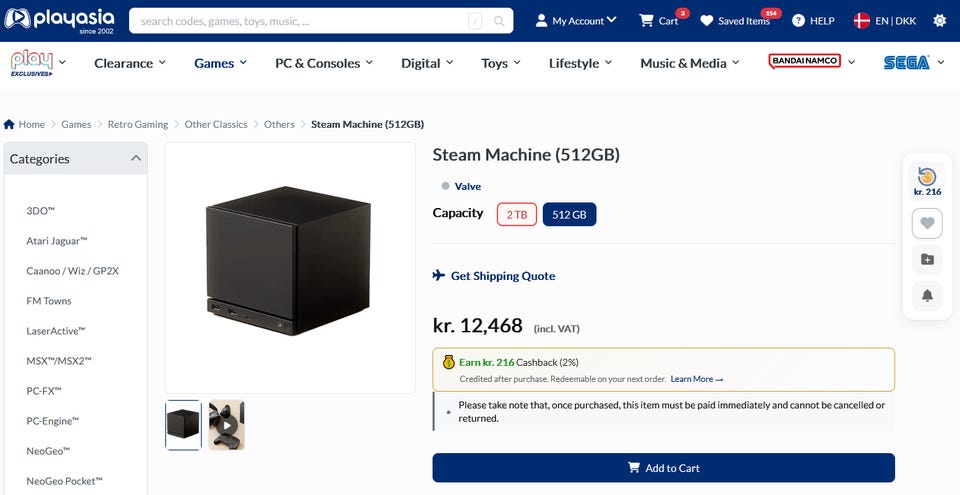Viewport: 960px width, 495px height.
Task: Go to Home breadcrumb icon
Action: [x=9, y=124]
